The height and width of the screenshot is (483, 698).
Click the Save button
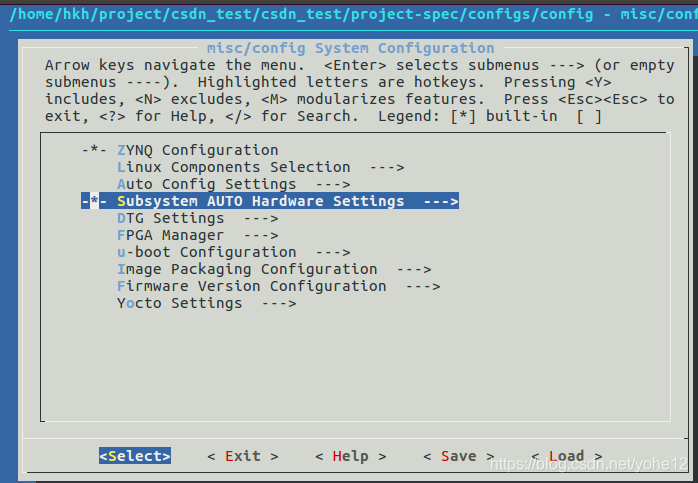click(x=459, y=456)
